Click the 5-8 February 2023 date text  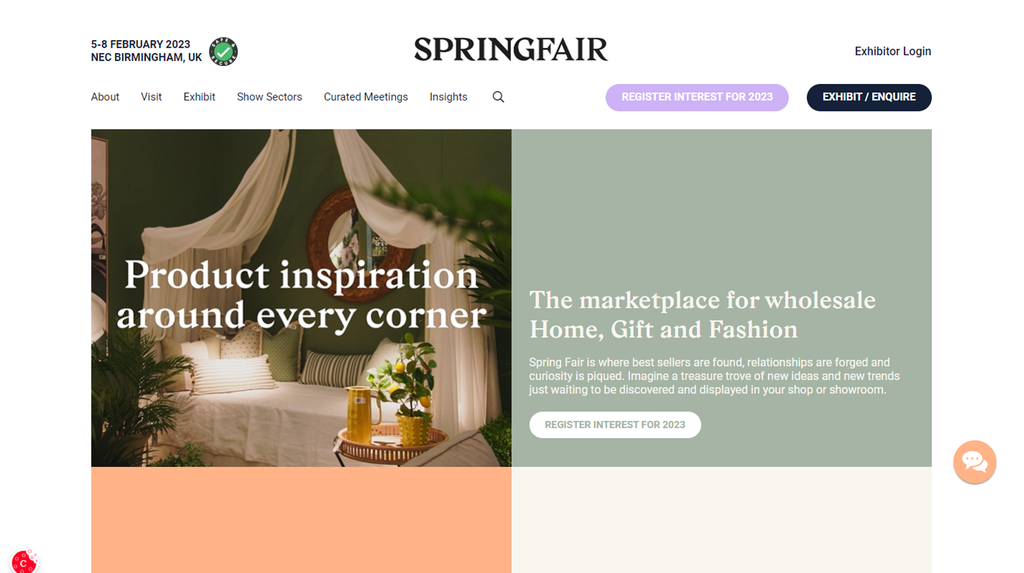[140, 44]
